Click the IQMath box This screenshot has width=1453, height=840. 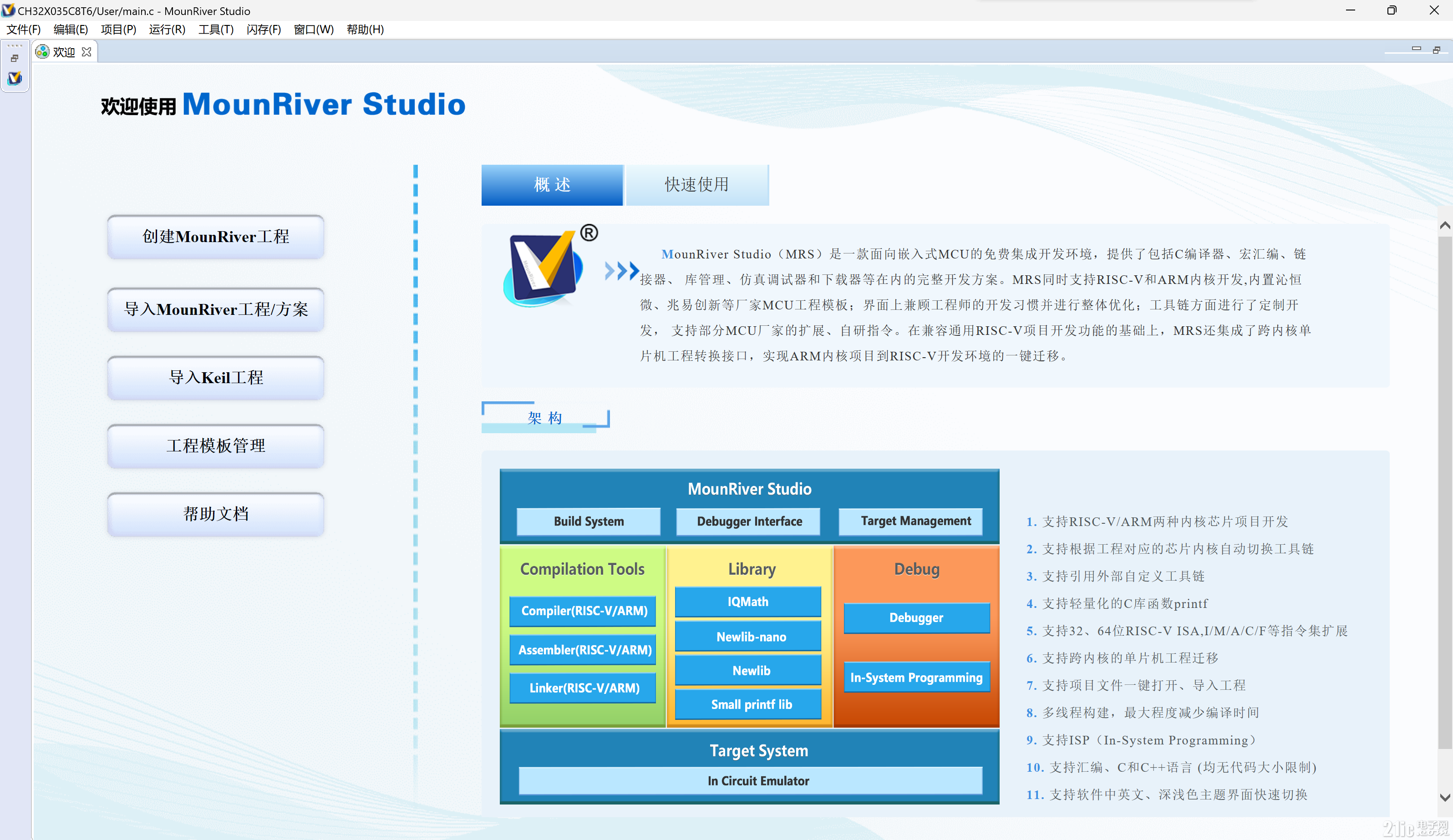[x=748, y=602]
